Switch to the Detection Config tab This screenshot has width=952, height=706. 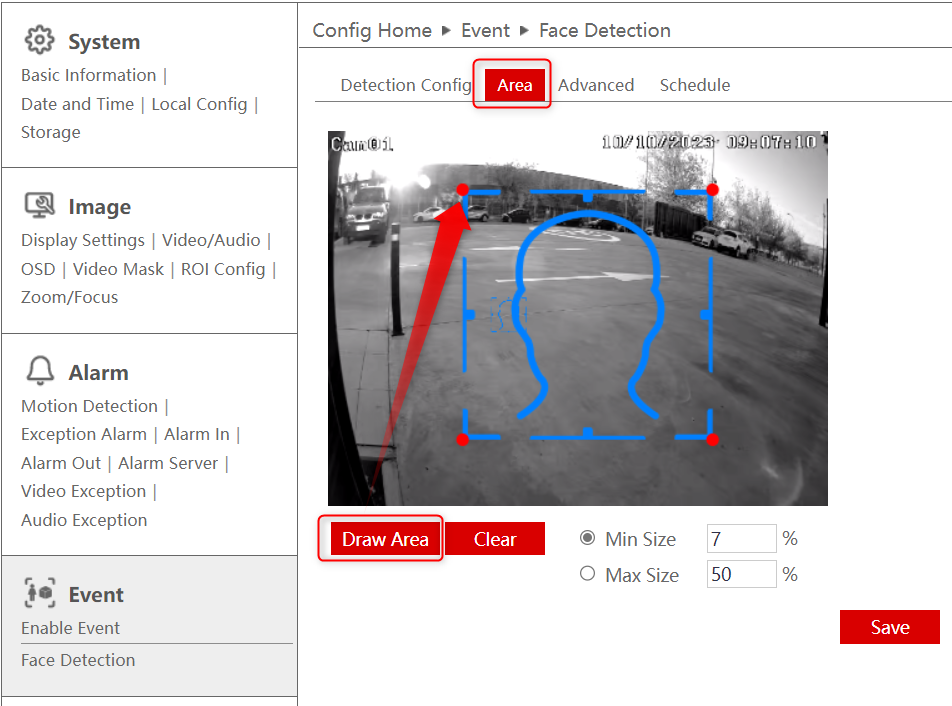[x=406, y=85]
